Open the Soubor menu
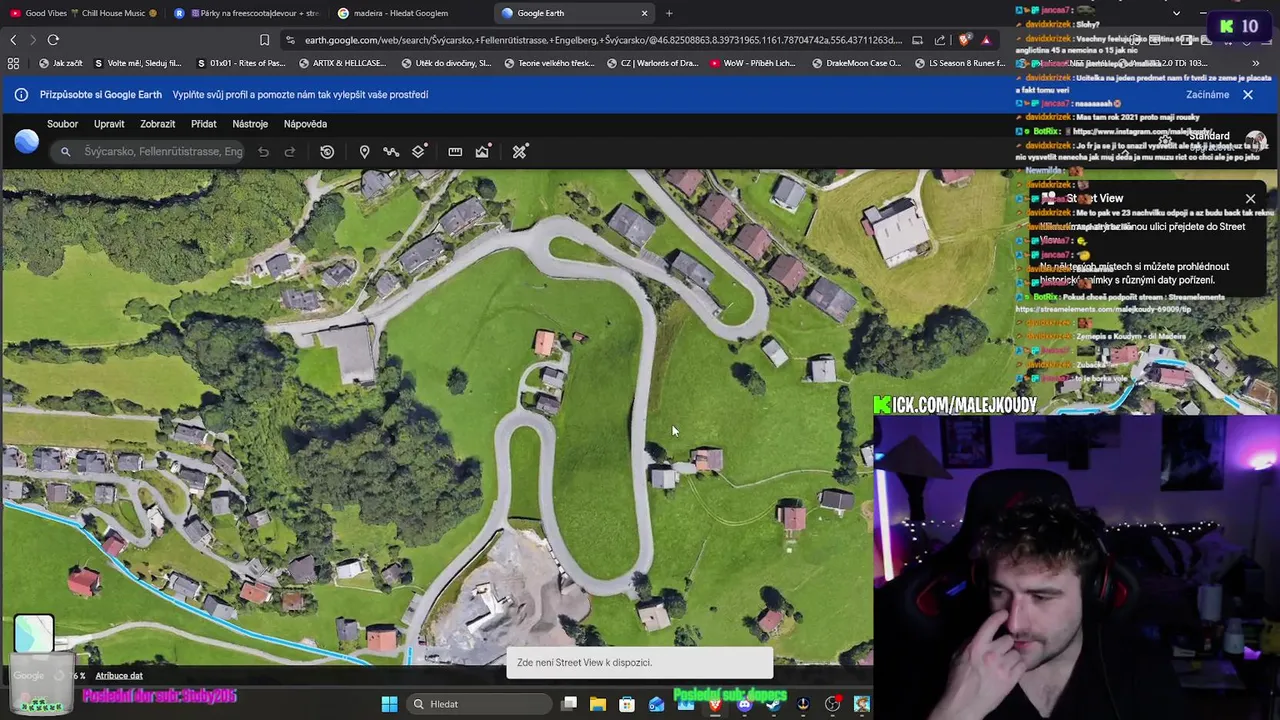This screenshot has width=1280, height=720. pyautogui.click(x=62, y=124)
